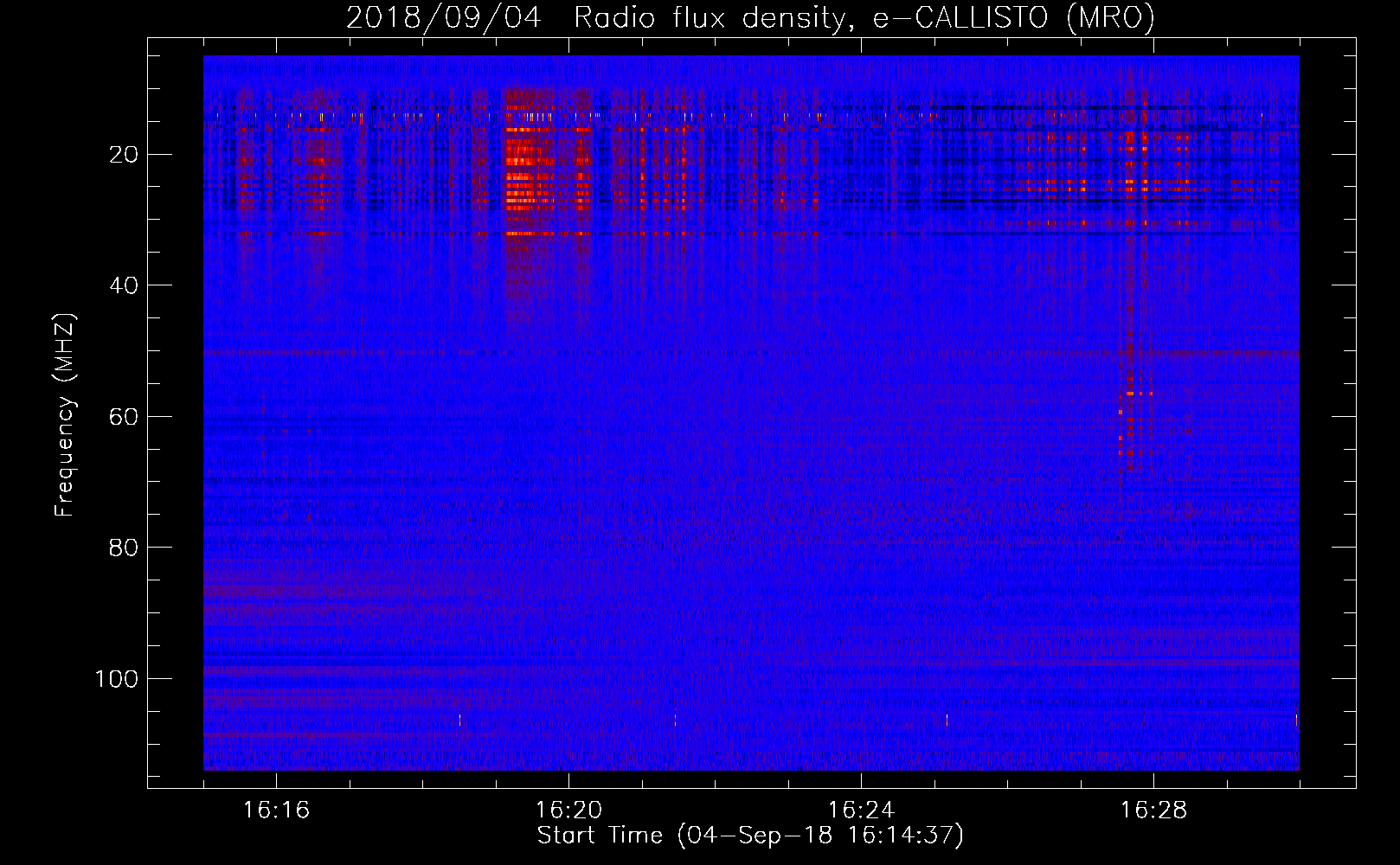
Task: Click the 'Frequency (MHZ)' axis label
Action: pos(65,415)
